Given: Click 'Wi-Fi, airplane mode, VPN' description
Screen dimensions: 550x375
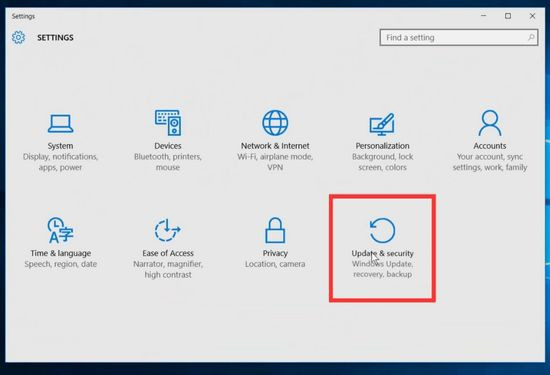Looking at the screenshot, I should coord(275,162).
